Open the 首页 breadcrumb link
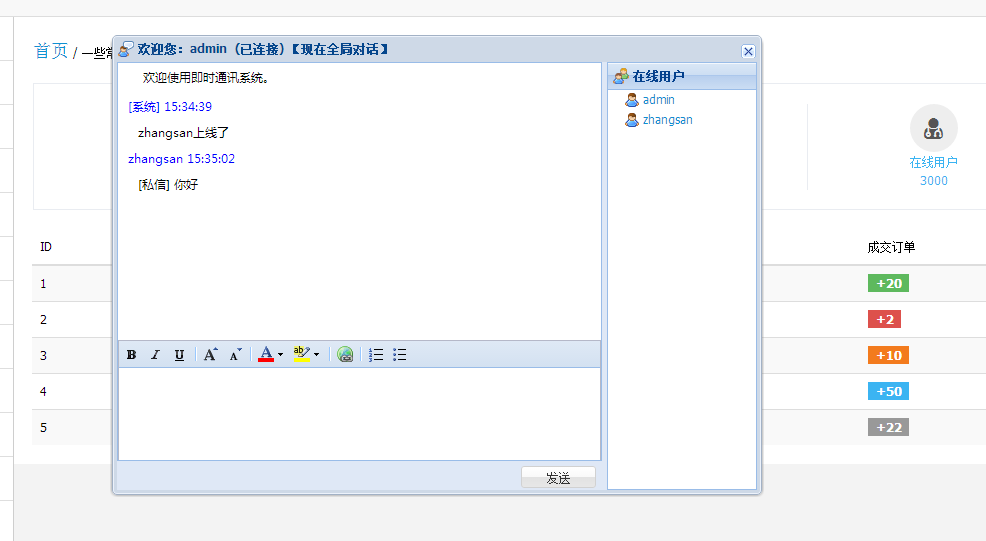986x541 pixels. [x=50, y=51]
